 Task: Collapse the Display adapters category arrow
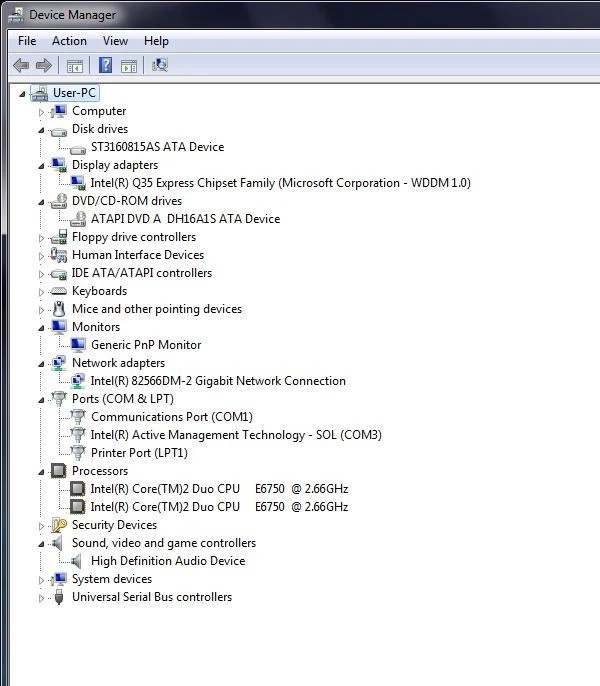point(41,166)
